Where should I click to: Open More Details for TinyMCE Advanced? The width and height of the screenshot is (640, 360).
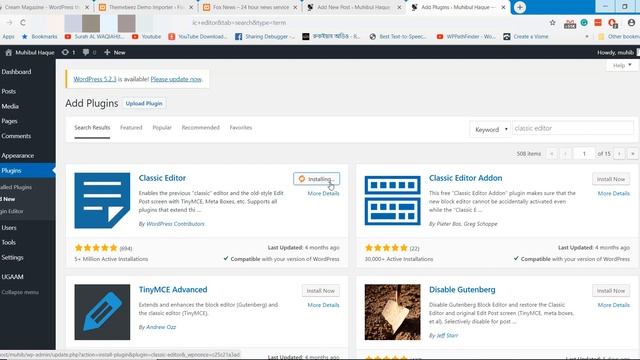[x=323, y=305]
